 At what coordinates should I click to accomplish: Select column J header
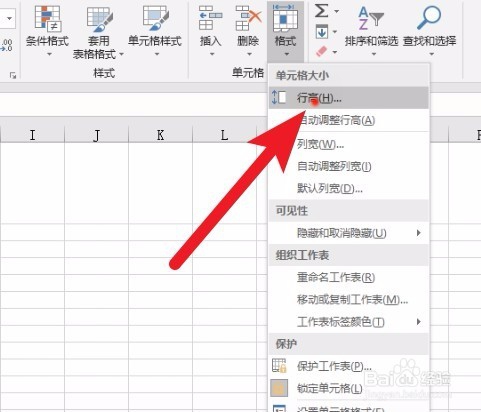(x=96, y=135)
